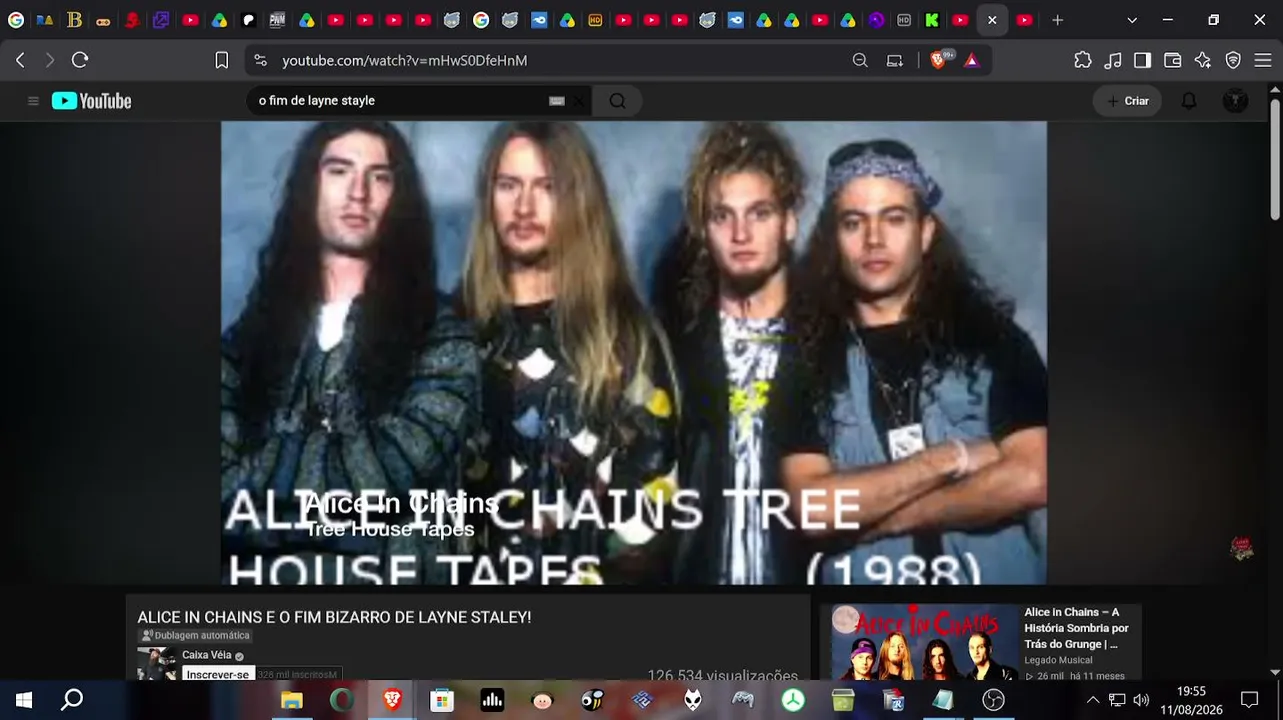Open the magnifier zoom icon in address bar
The height and width of the screenshot is (720, 1283).
tap(860, 60)
